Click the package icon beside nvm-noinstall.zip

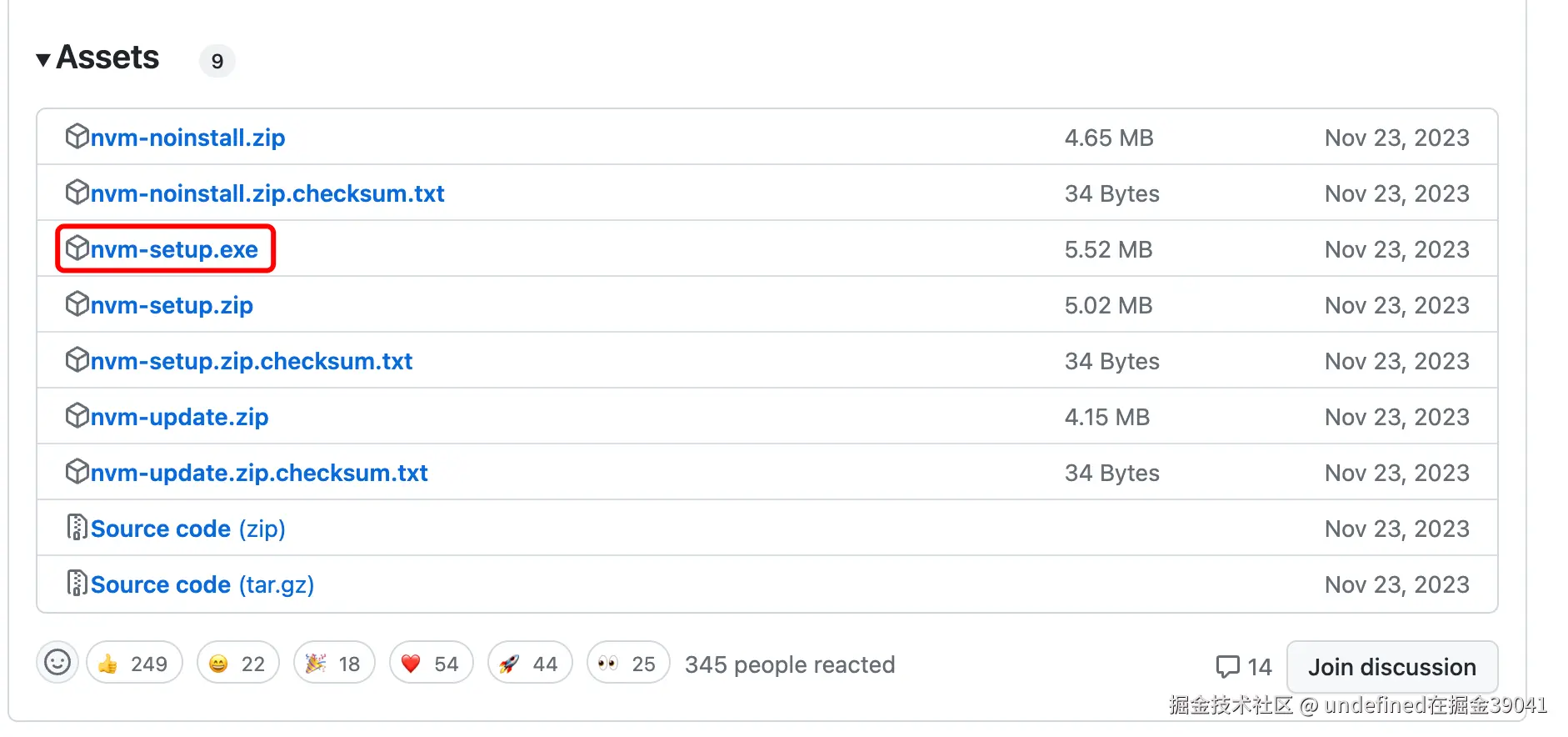point(77,137)
